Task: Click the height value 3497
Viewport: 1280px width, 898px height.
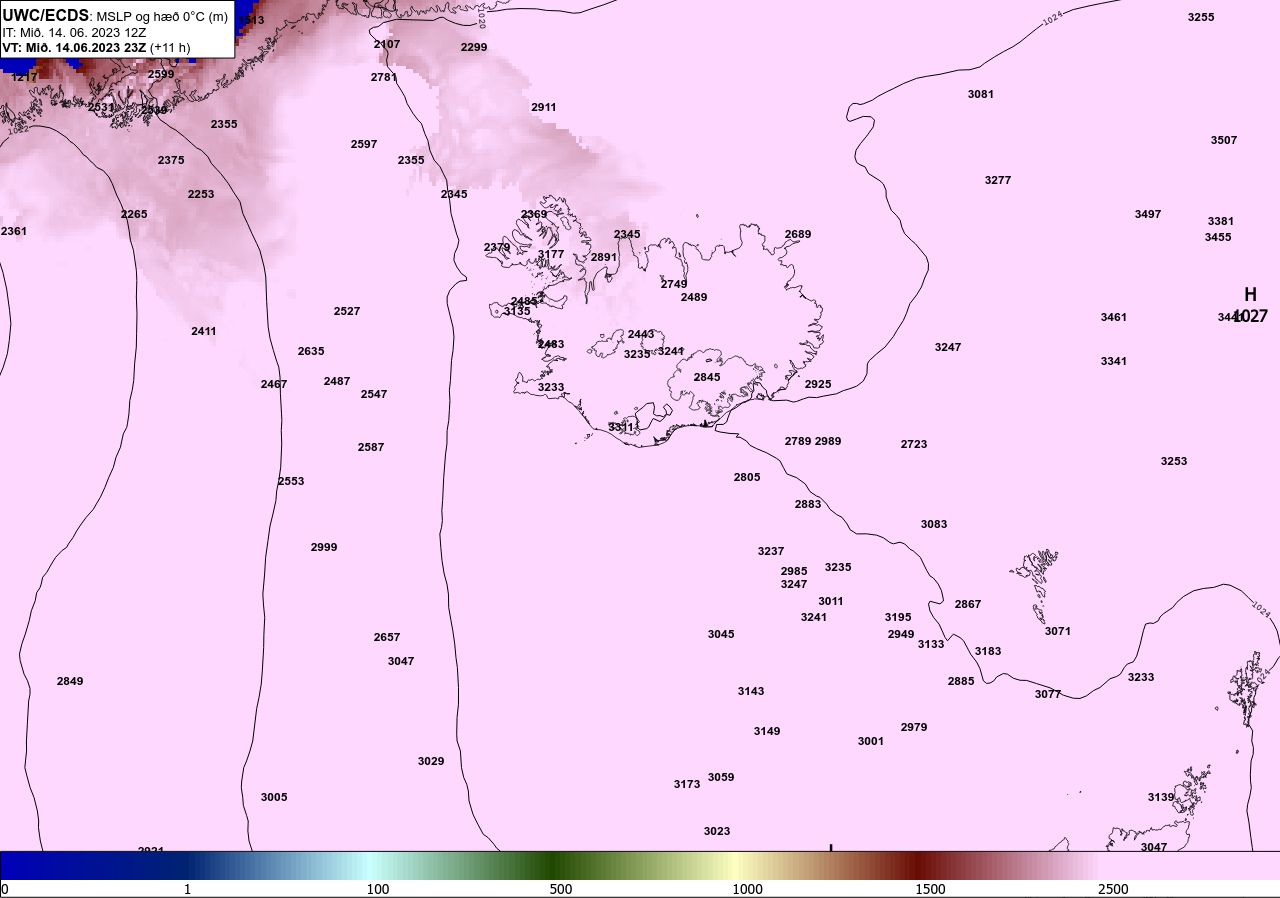Action: coord(1148,214)
